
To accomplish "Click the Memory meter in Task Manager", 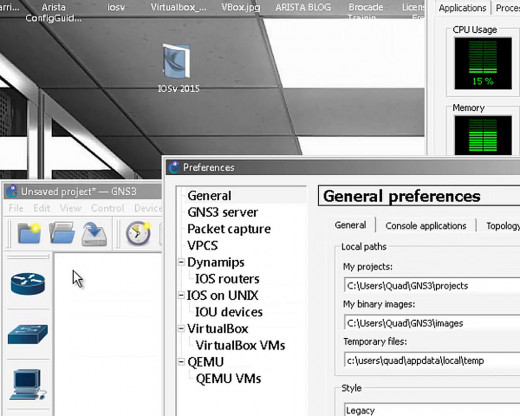I will tap(483, 135).
